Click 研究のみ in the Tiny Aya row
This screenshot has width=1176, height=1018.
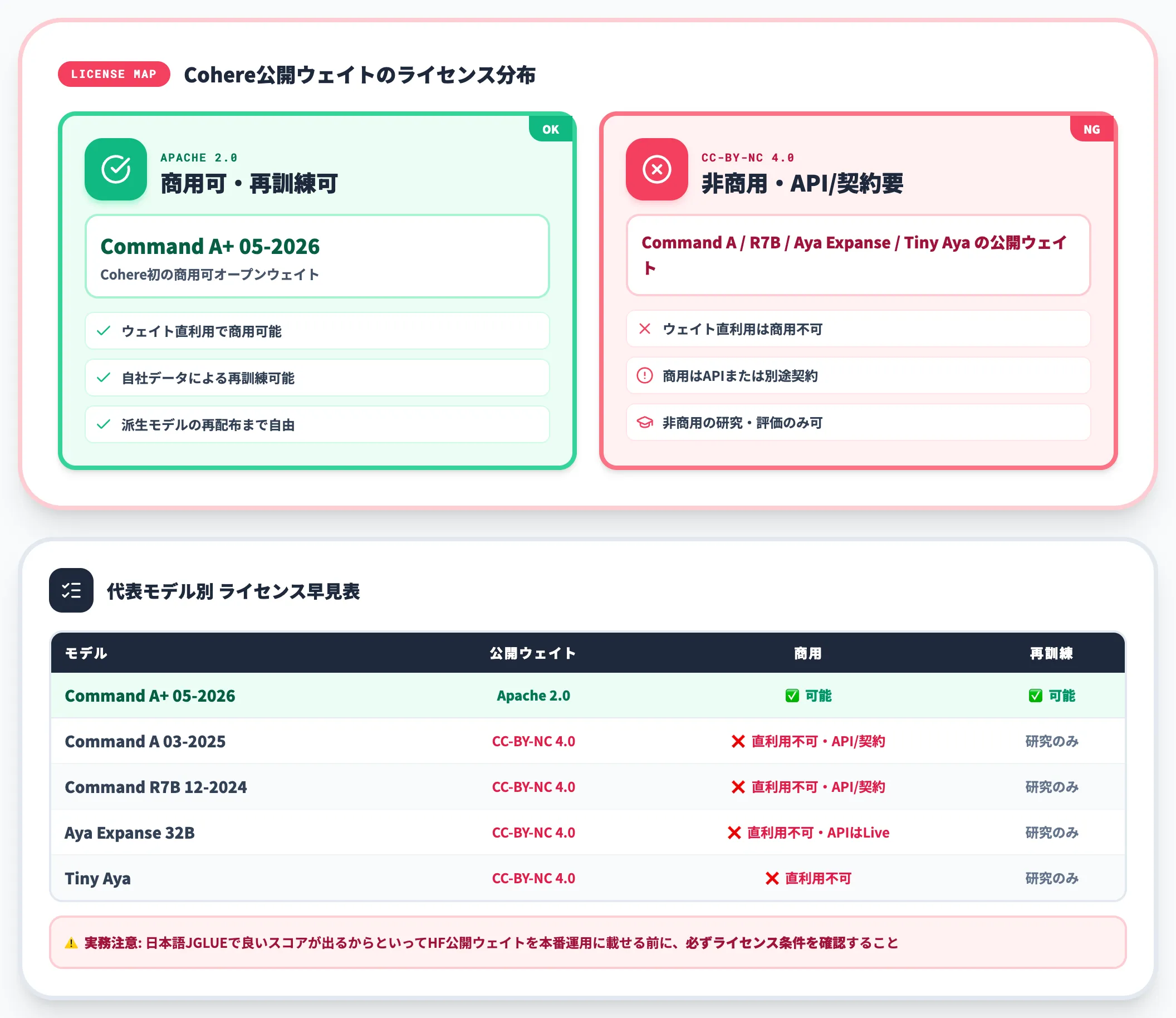coord(1052,878)
